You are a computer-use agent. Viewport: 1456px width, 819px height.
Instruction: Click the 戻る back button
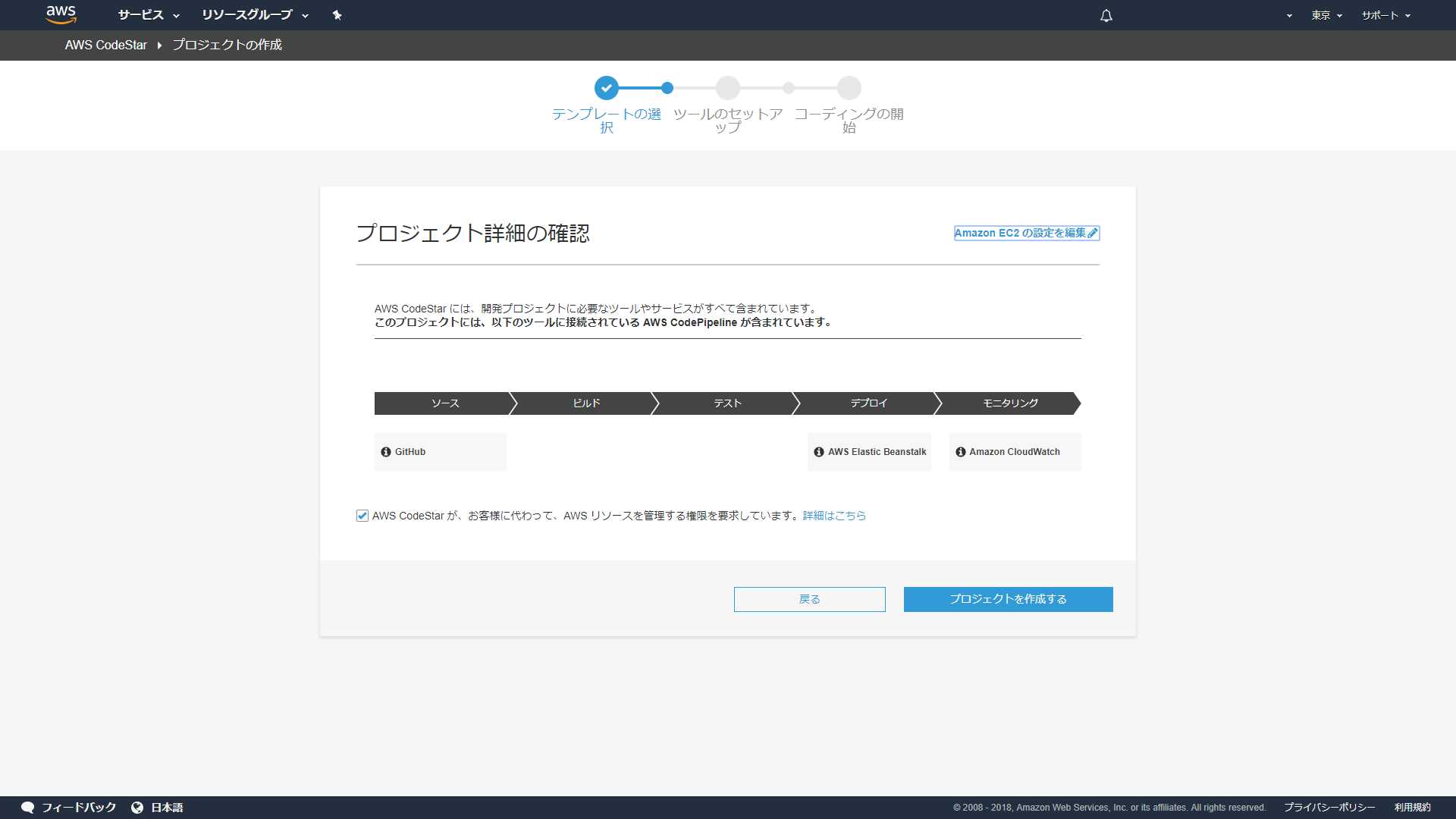tap(809, 599)
